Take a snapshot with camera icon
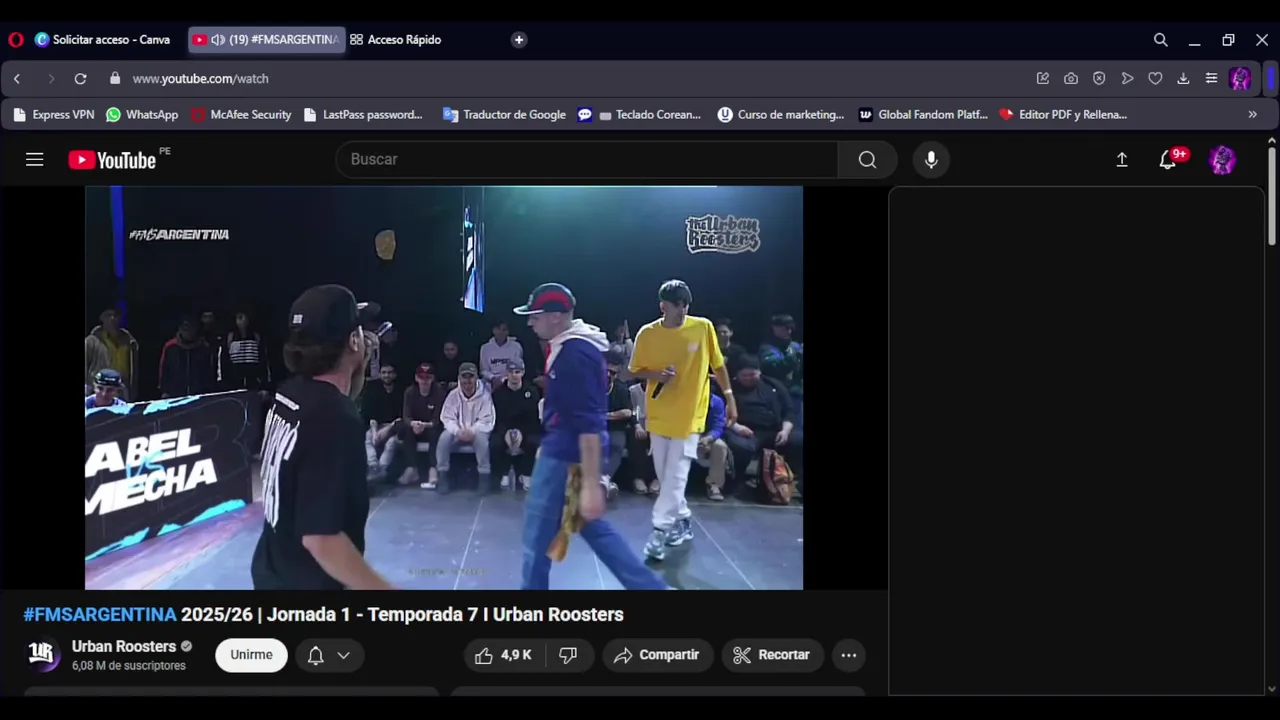1280x720 pixels. (1071, 78)
